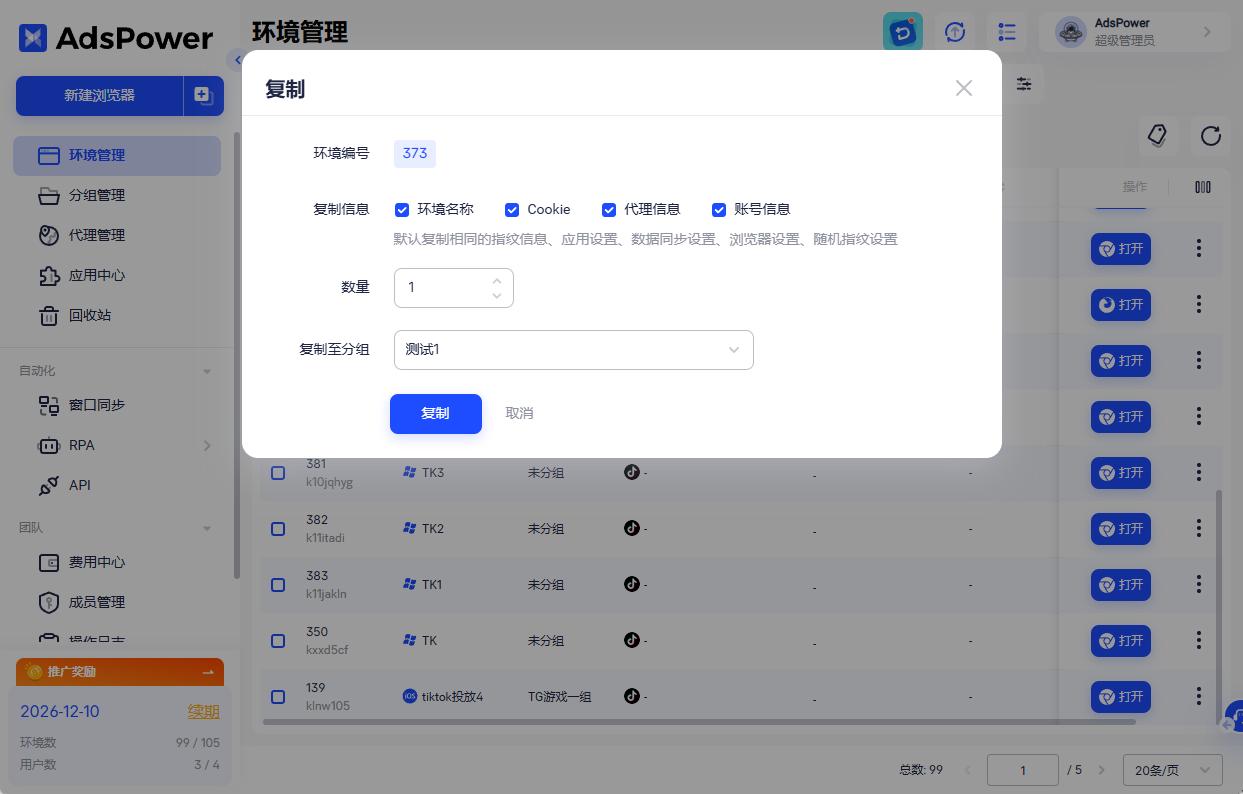
Task: Open more options for row TK2
Action: [x=1199, y=528]
